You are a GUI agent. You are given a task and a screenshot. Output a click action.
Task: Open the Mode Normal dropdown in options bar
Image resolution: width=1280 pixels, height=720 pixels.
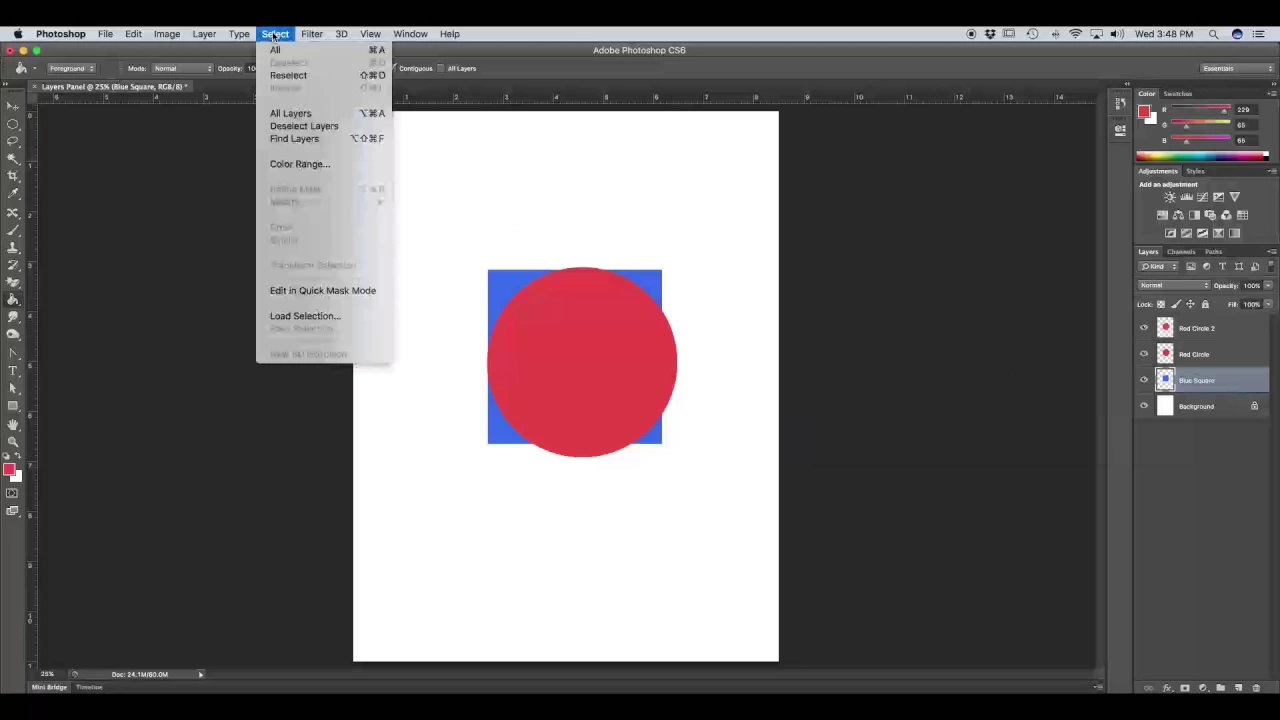(x=182, y=68)
